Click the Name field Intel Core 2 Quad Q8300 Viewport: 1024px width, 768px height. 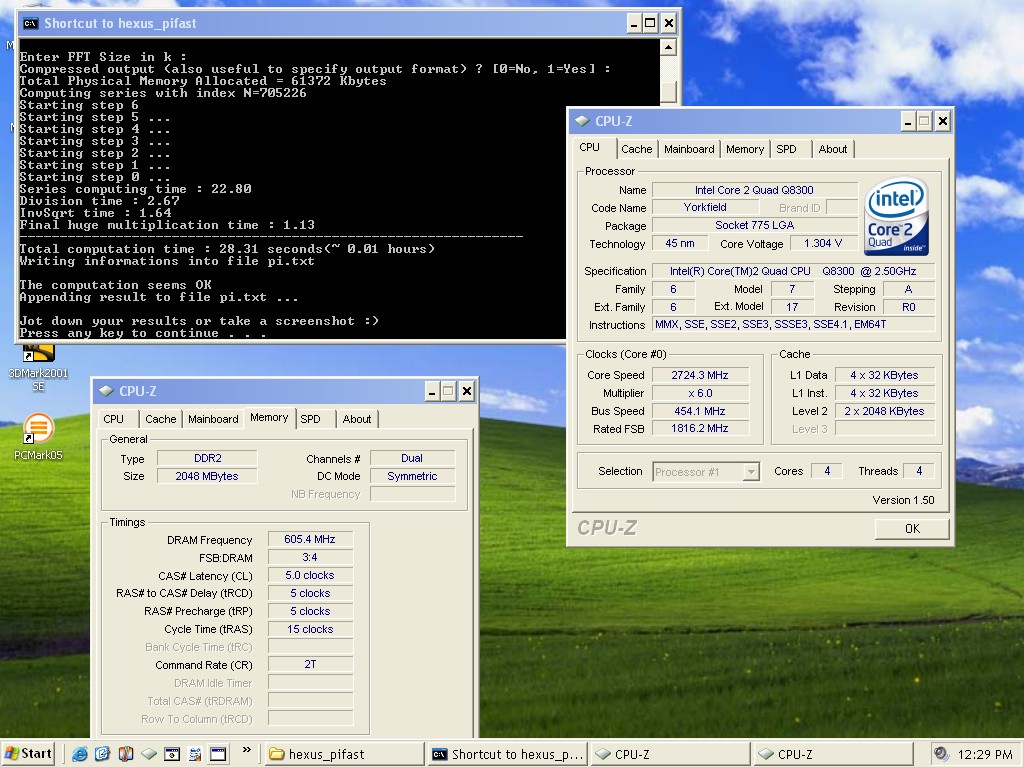(754, 190)
